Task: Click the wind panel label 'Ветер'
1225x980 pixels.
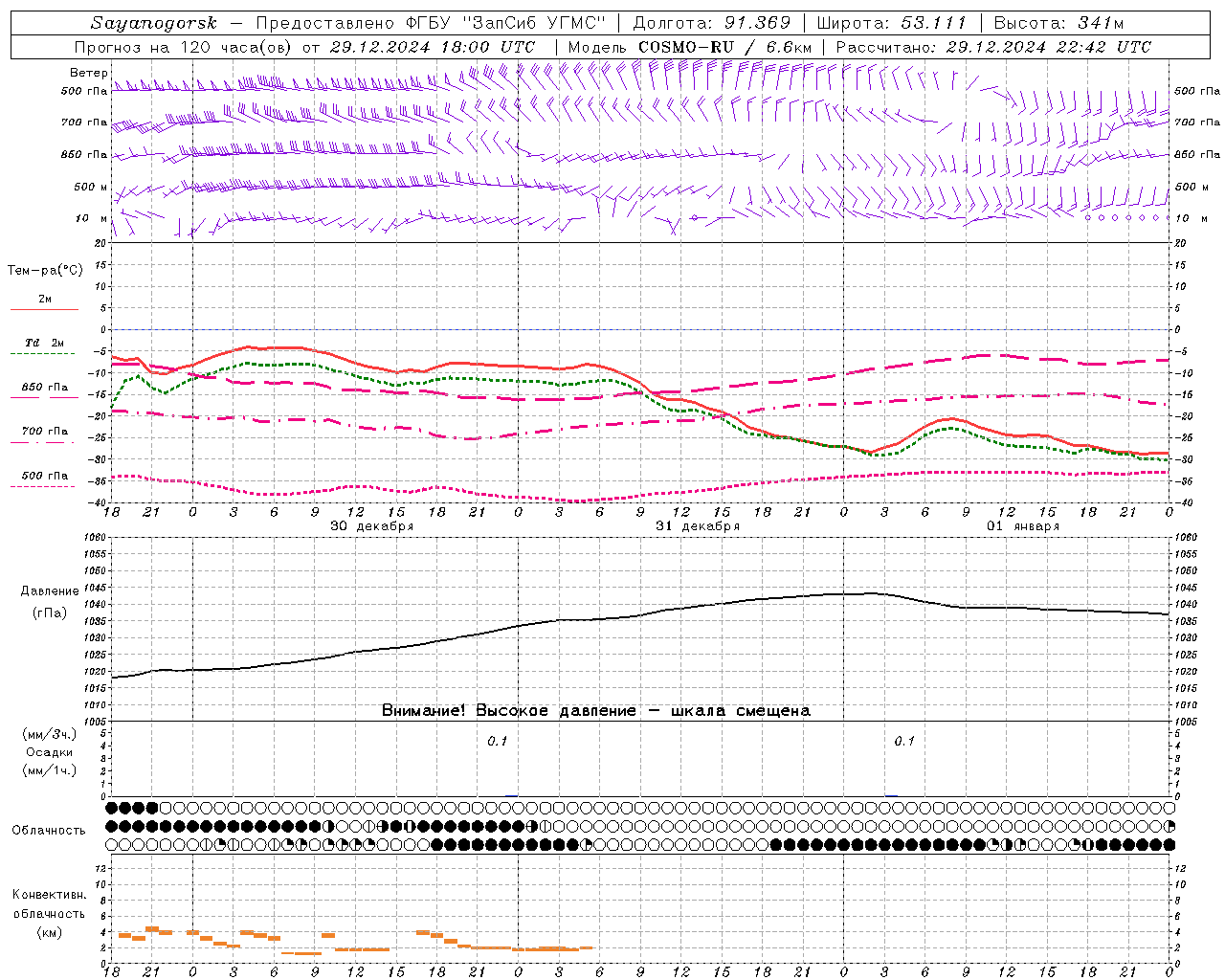Action: [89, 73]
